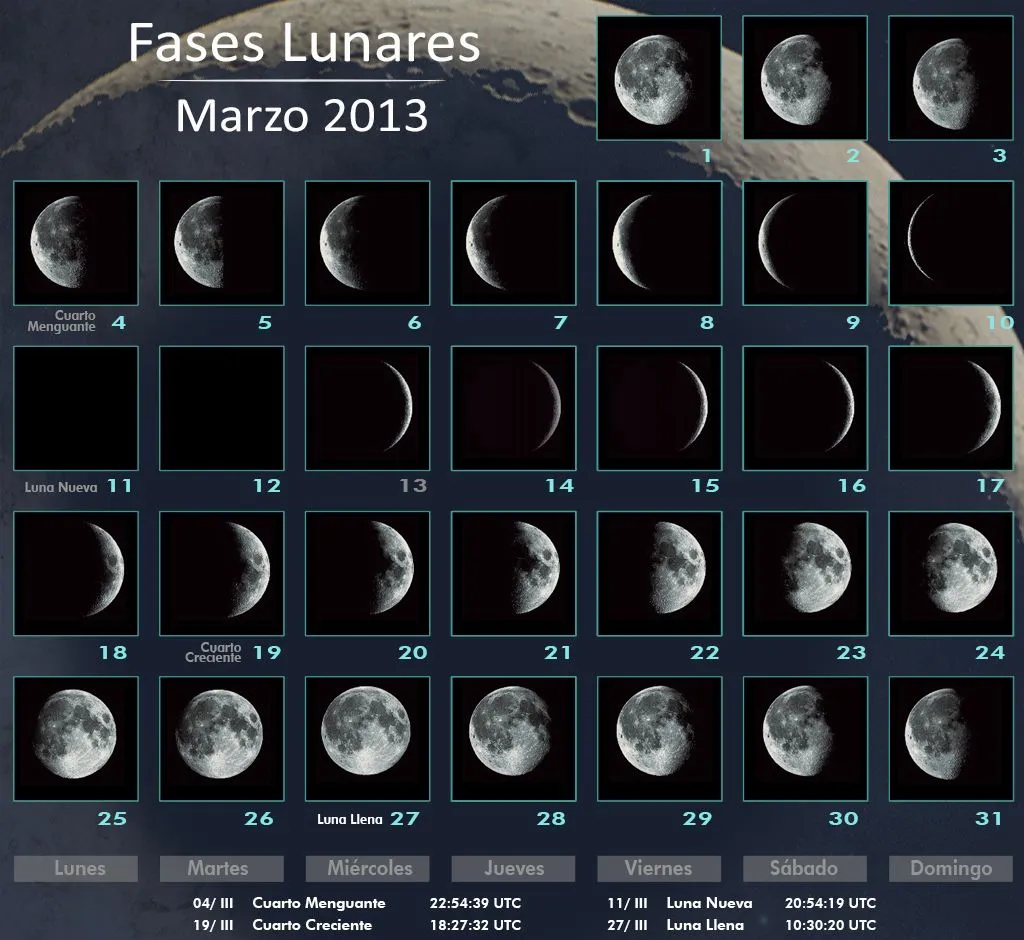Select the Luna Llena moon on day 27

click(368, 739)
